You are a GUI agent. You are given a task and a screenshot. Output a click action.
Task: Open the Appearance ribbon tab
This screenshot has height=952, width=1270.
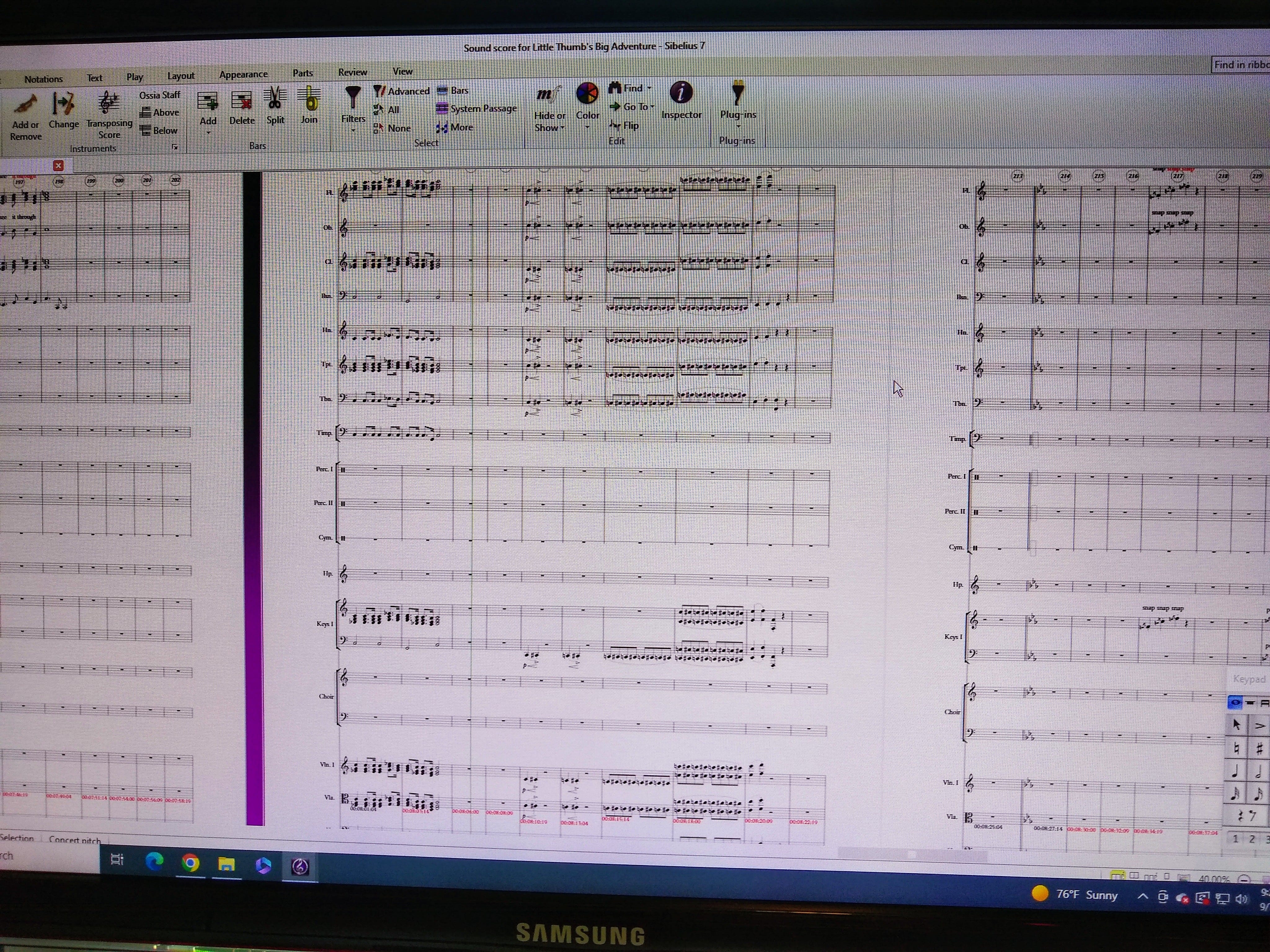tap(243, 74)
